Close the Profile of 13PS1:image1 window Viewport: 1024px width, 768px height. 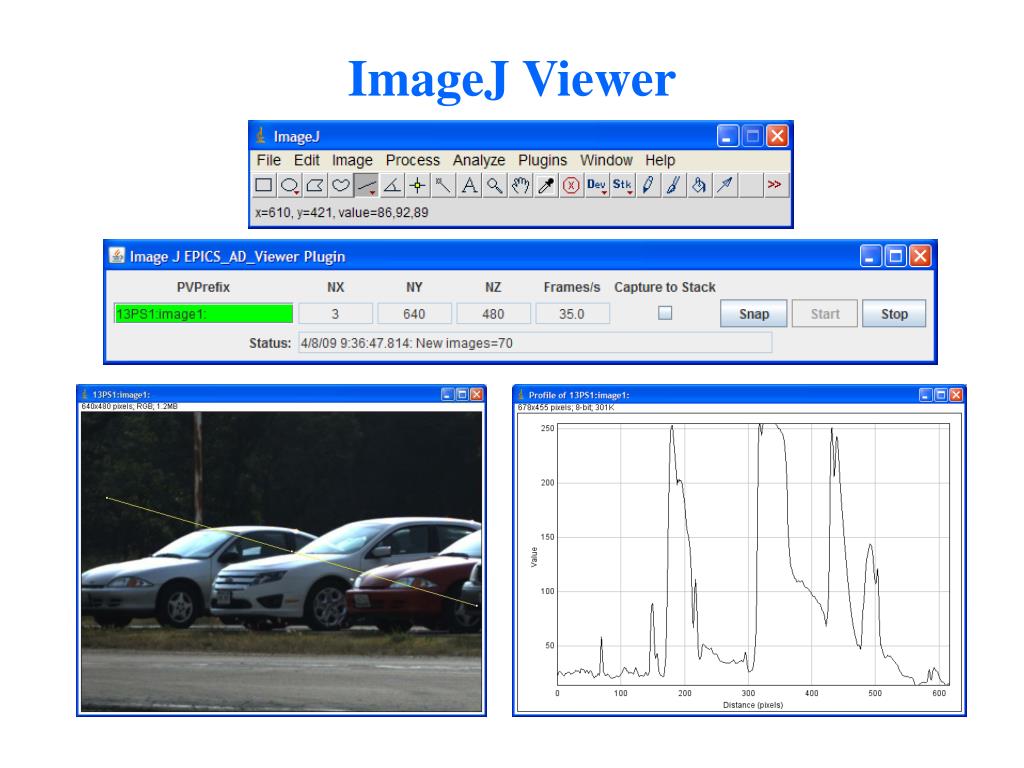tap(955, 394)
